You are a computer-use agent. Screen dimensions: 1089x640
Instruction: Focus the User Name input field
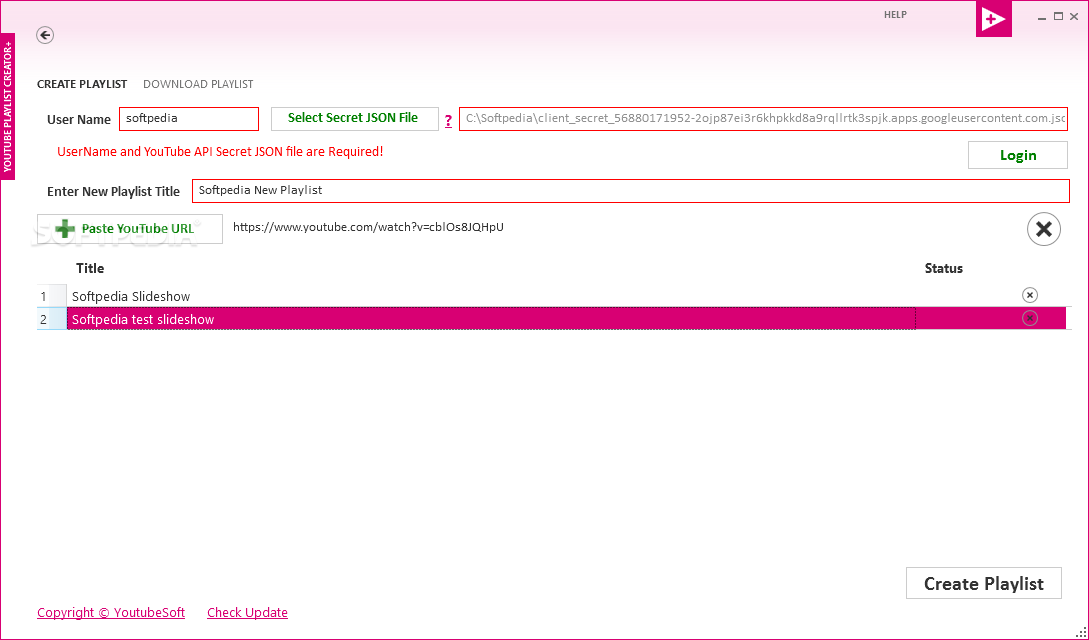[189, 119]
